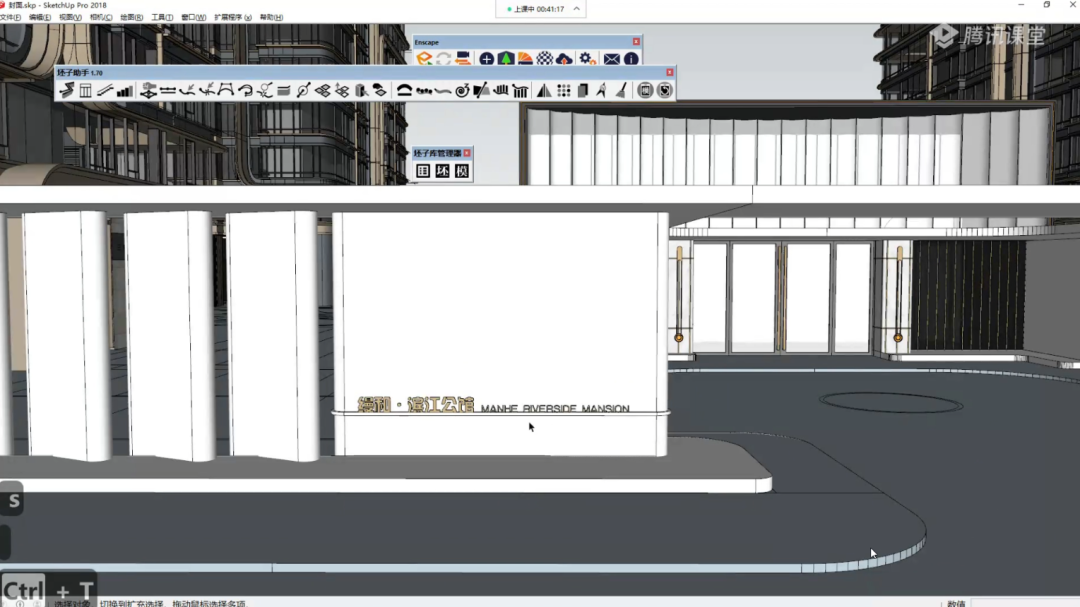Open the 文件(F) menu

click(x=10, y=17)
